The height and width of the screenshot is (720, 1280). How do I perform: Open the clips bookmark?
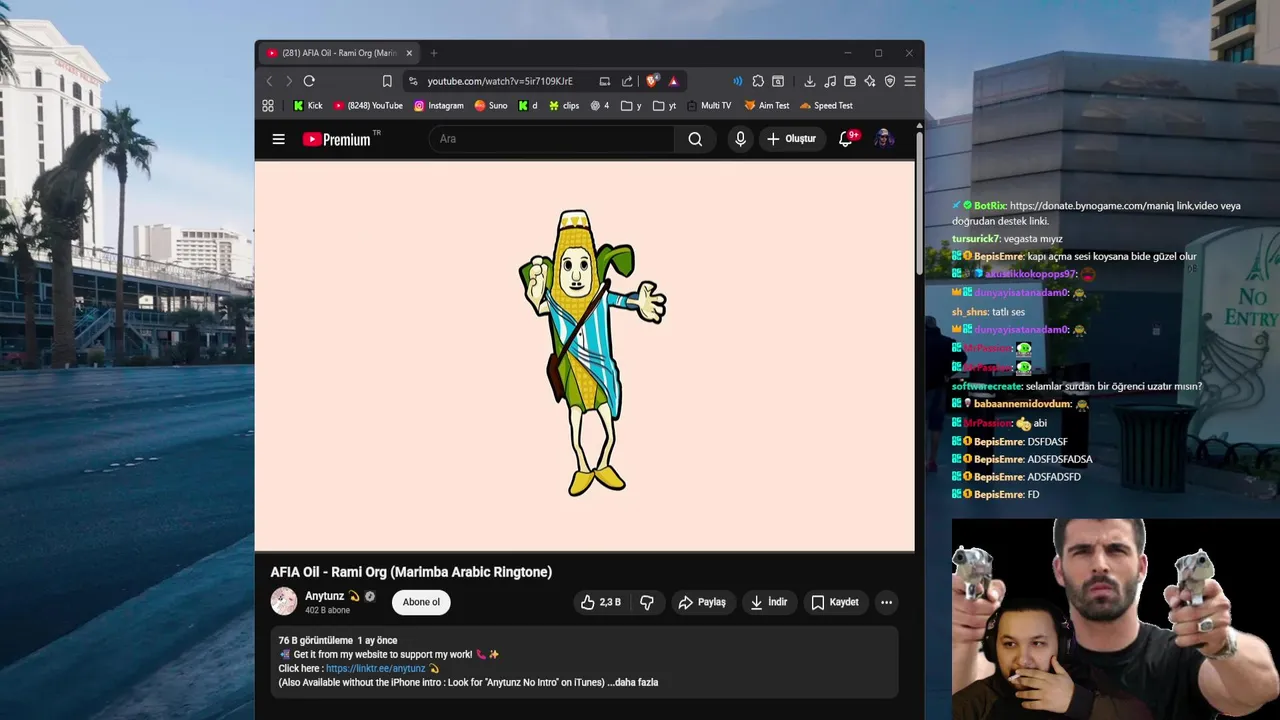click(564, 105)
